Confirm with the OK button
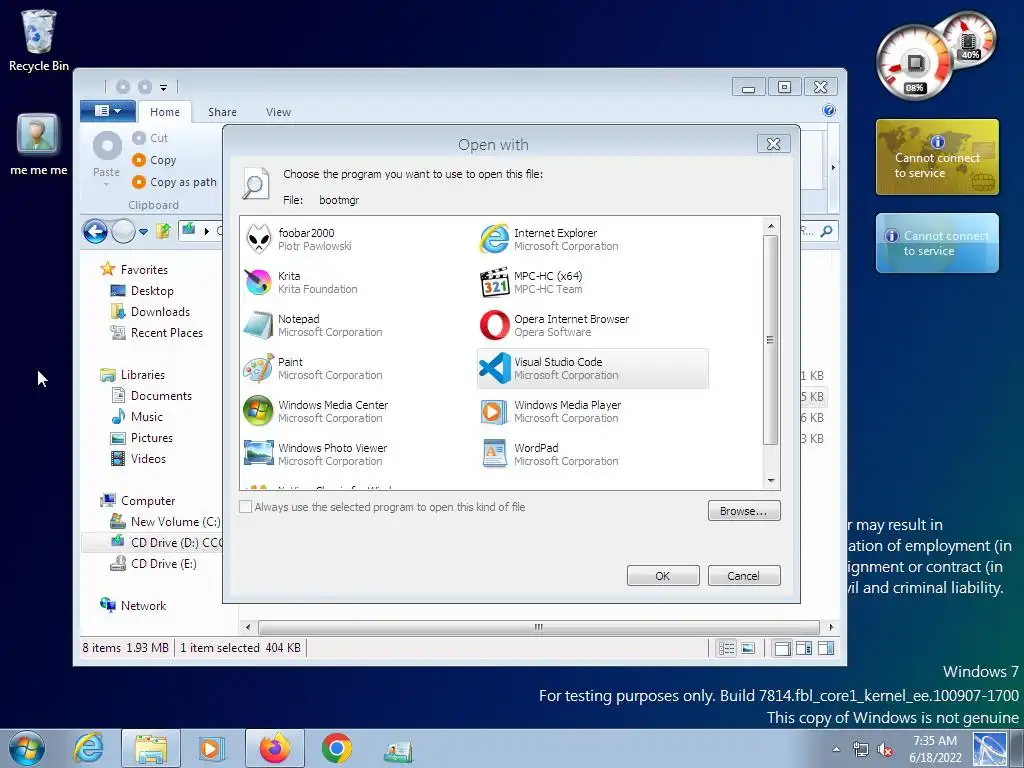Viewport: 1024px width, 768px height. pos(663,575)
